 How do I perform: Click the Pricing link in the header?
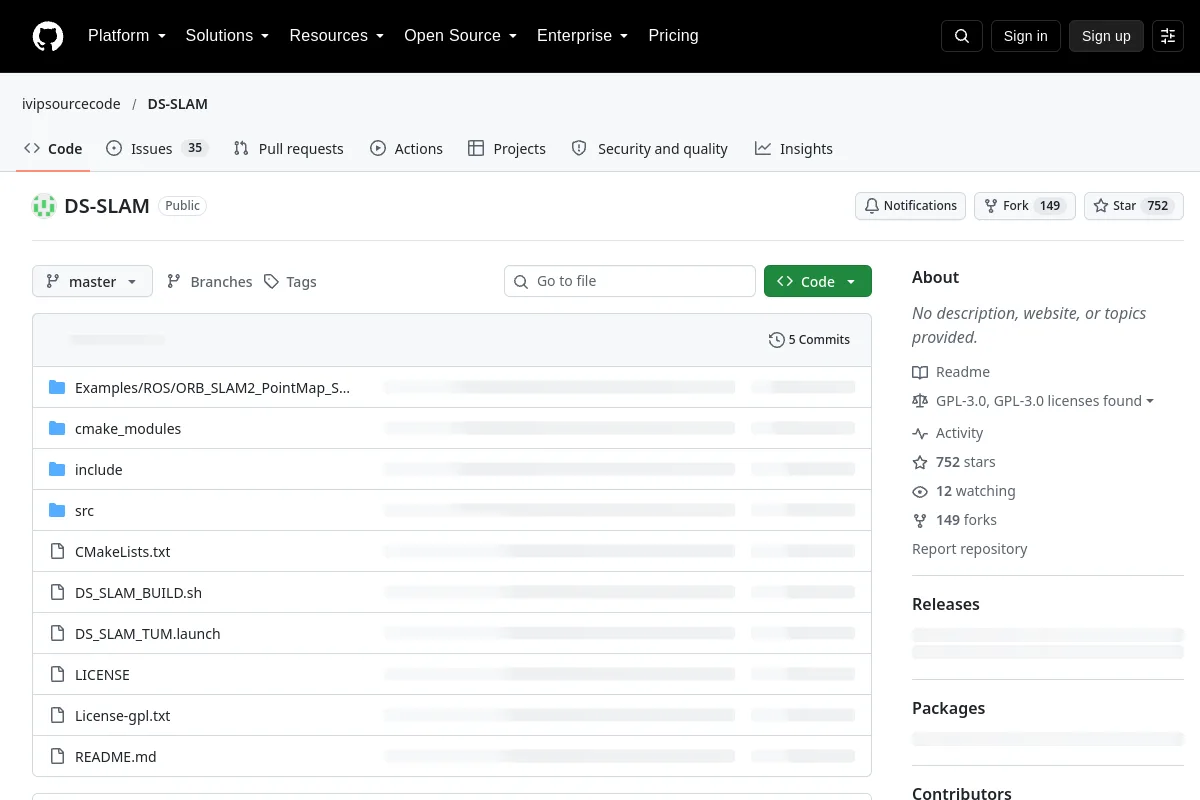[673, 36]
